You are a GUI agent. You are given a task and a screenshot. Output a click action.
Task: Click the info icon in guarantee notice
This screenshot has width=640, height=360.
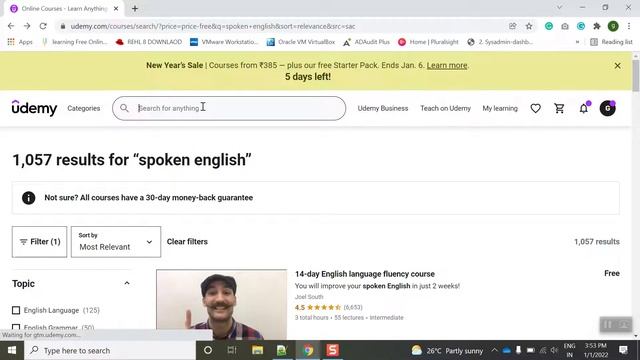click(29, 198)
